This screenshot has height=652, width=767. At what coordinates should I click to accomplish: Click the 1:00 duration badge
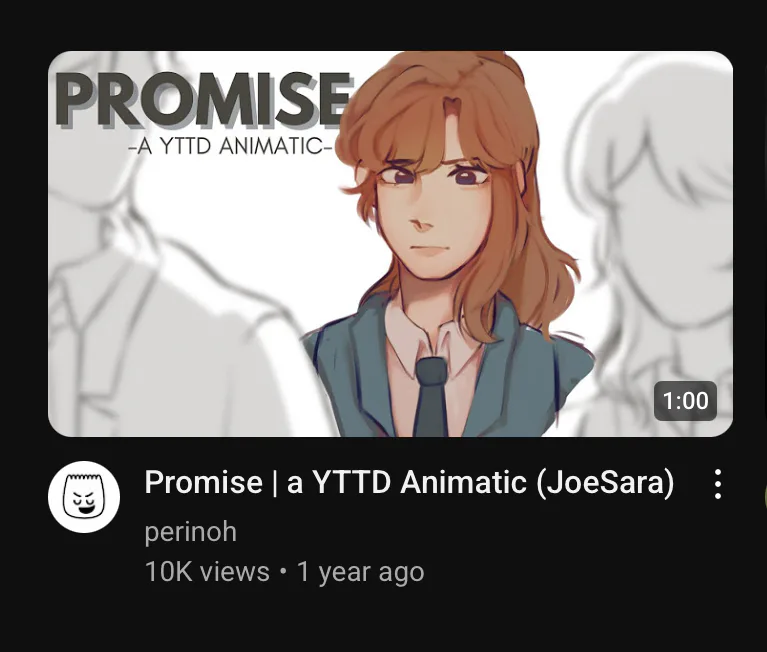(685, 401)
